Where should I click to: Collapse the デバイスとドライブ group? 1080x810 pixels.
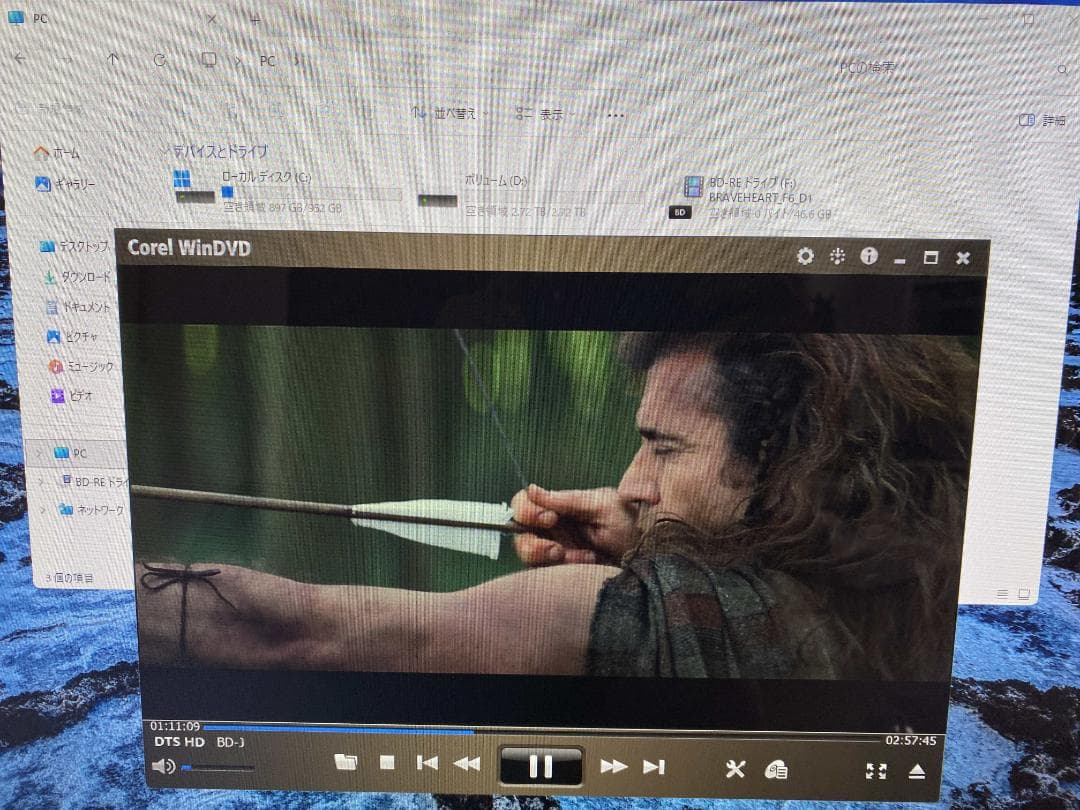(167, 151)
